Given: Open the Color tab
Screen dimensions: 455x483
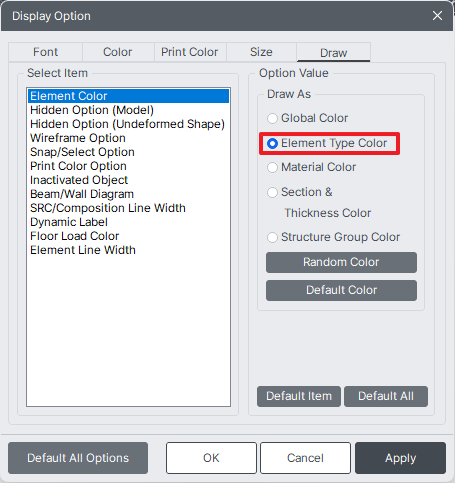Looking at the screenshot, I should click(118, 52).
